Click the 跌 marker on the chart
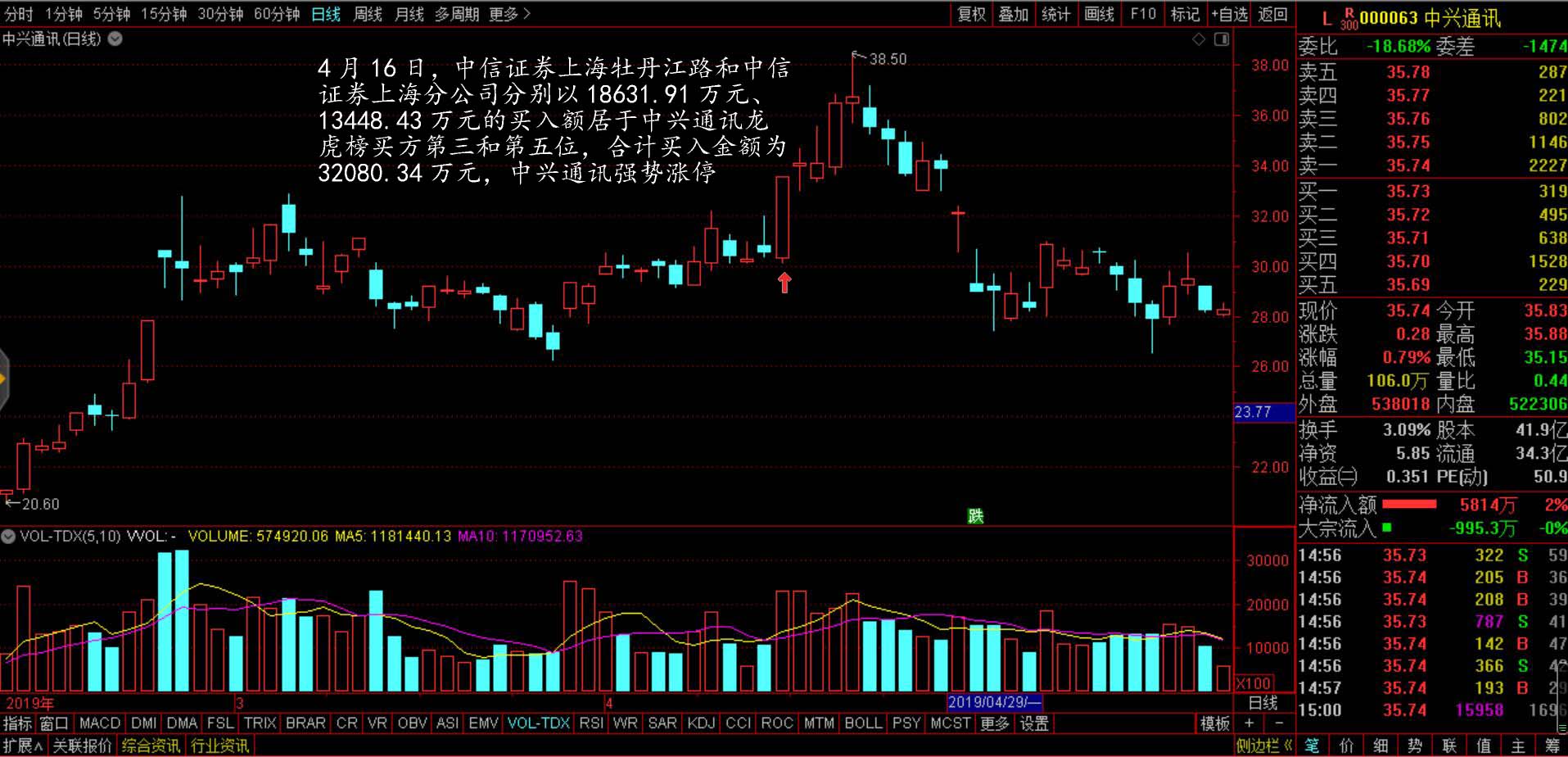This screenshot has height=757, width=1568. click(975, 515)
